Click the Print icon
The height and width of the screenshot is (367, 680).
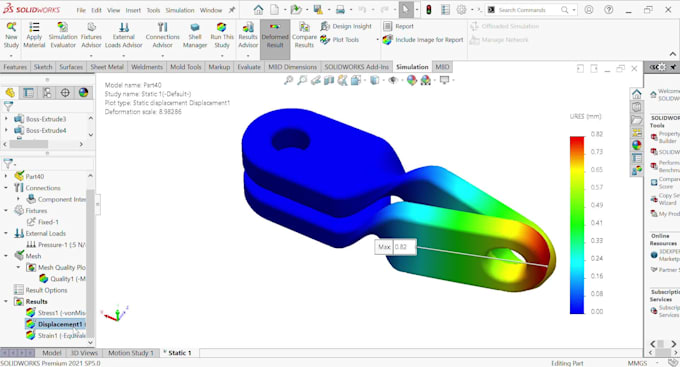pyautogui.click(x=340, y=10)
